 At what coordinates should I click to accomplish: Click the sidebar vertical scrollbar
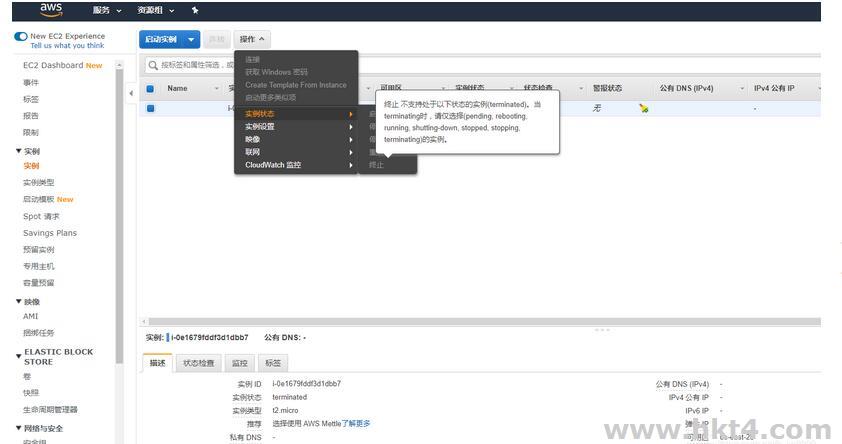click(x=119, y=215)
